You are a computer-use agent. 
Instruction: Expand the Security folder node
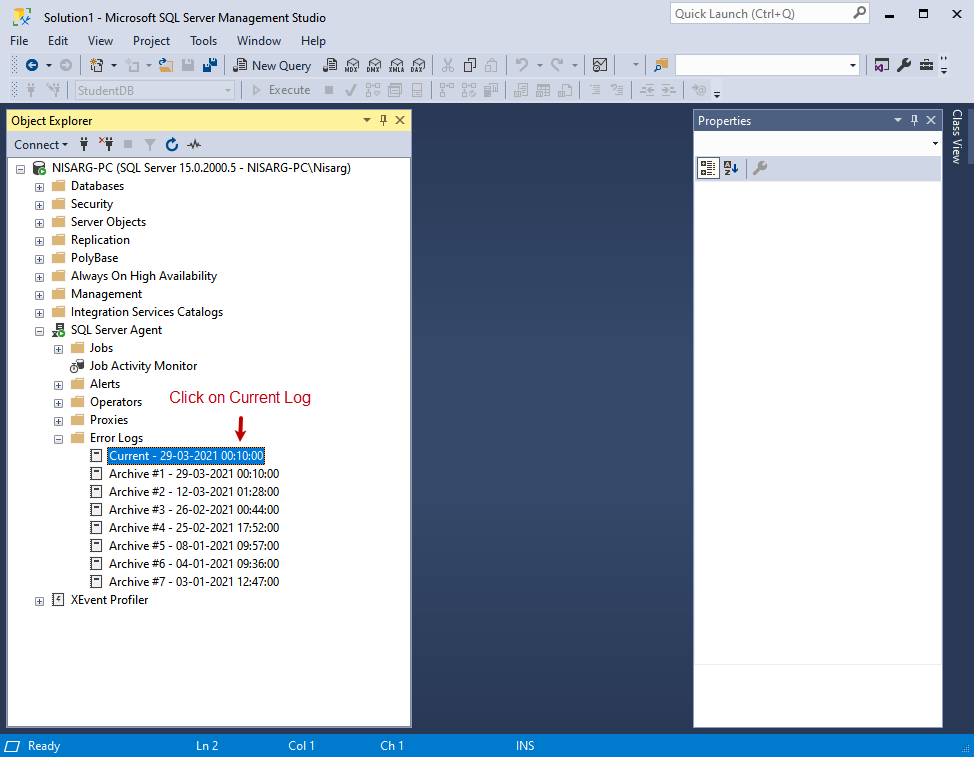[x=39, y=205]
